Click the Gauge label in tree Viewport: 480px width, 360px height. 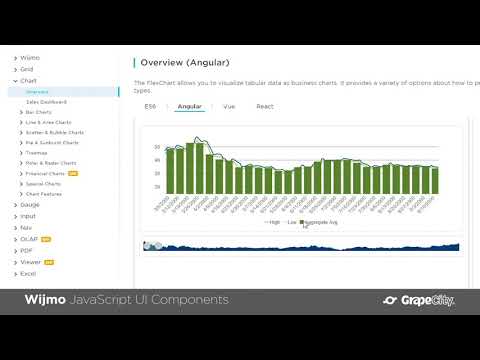pyautogui.click(x=30, y=205)
